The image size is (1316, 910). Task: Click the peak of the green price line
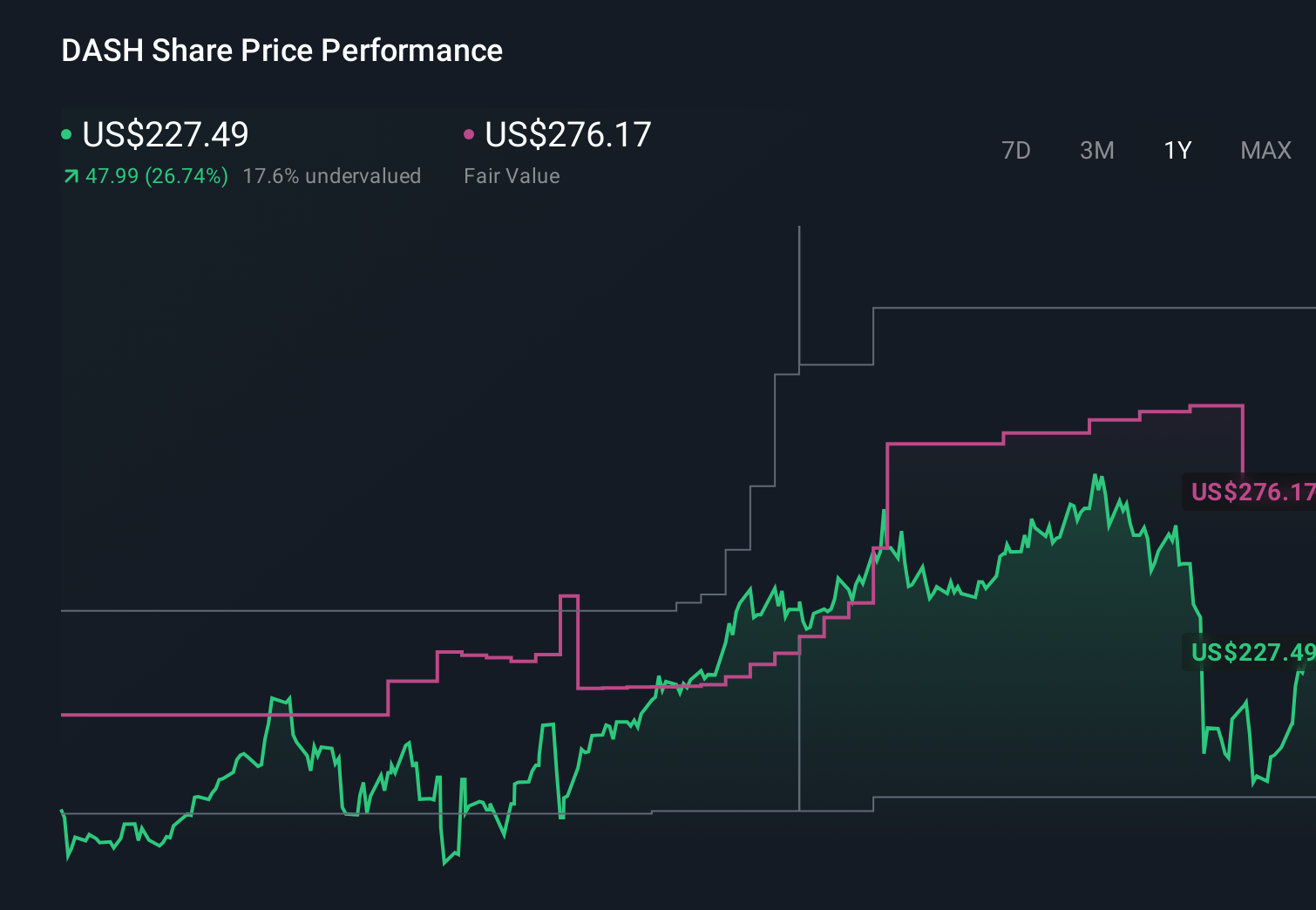(x=1096, y=475)
